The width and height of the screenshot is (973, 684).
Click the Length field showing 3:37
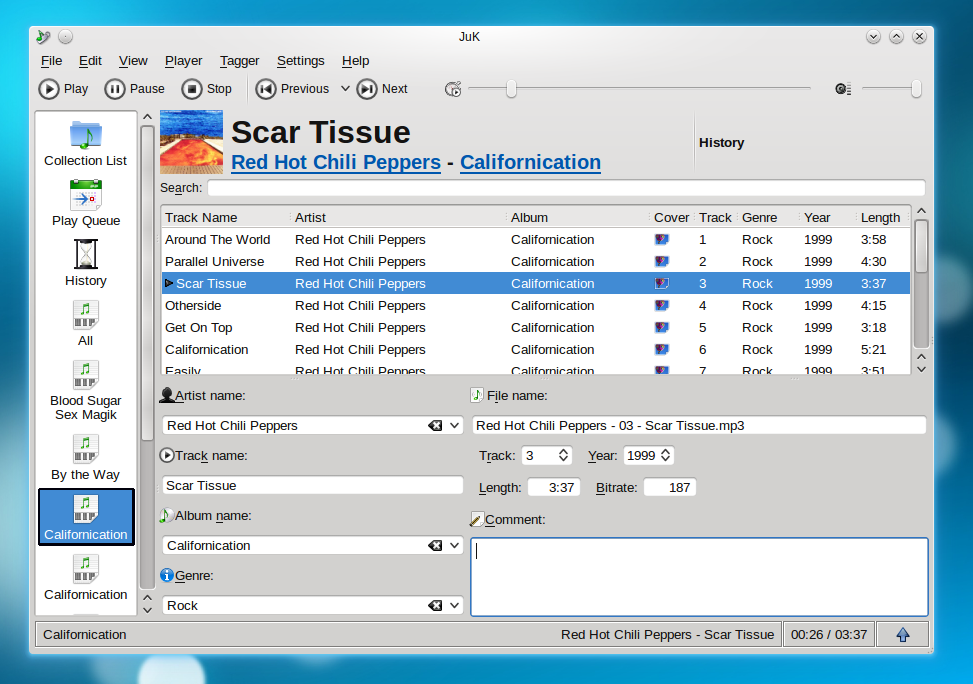coord(554,487)
